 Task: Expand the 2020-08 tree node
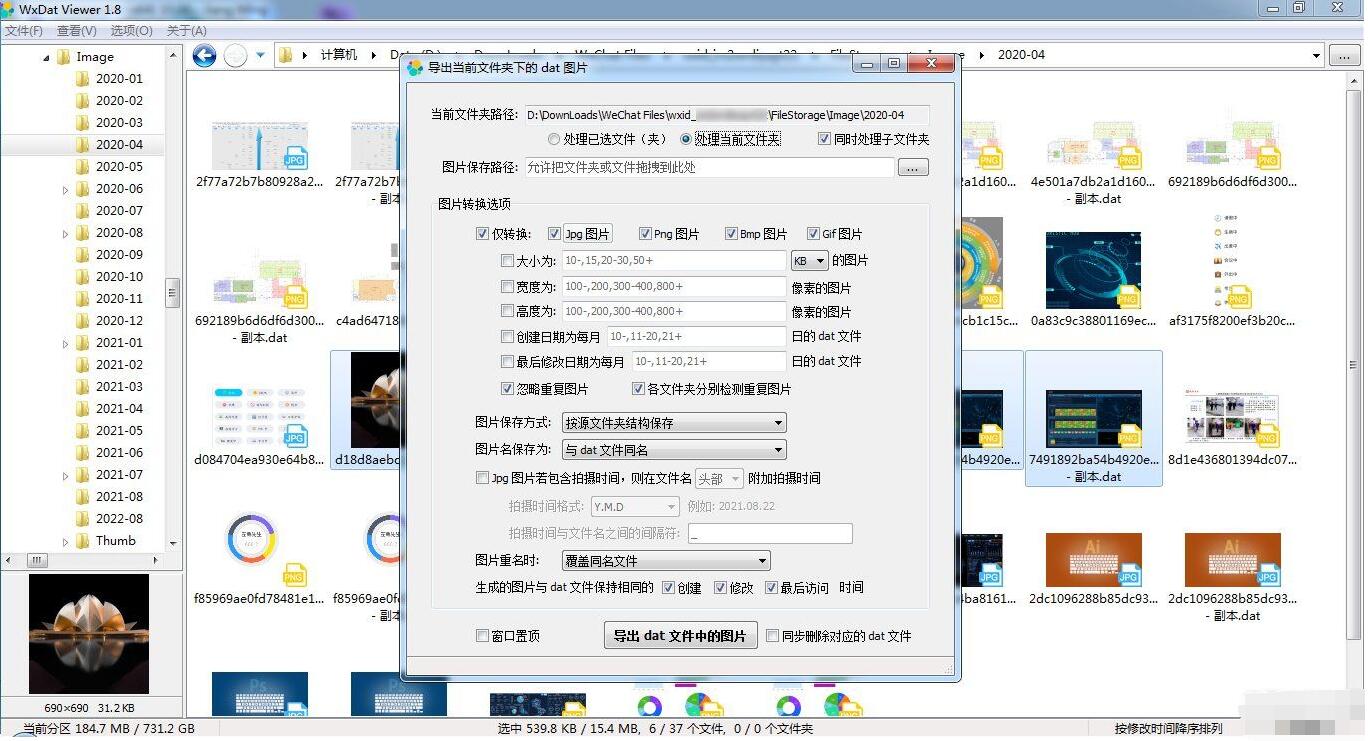point(66,233)
